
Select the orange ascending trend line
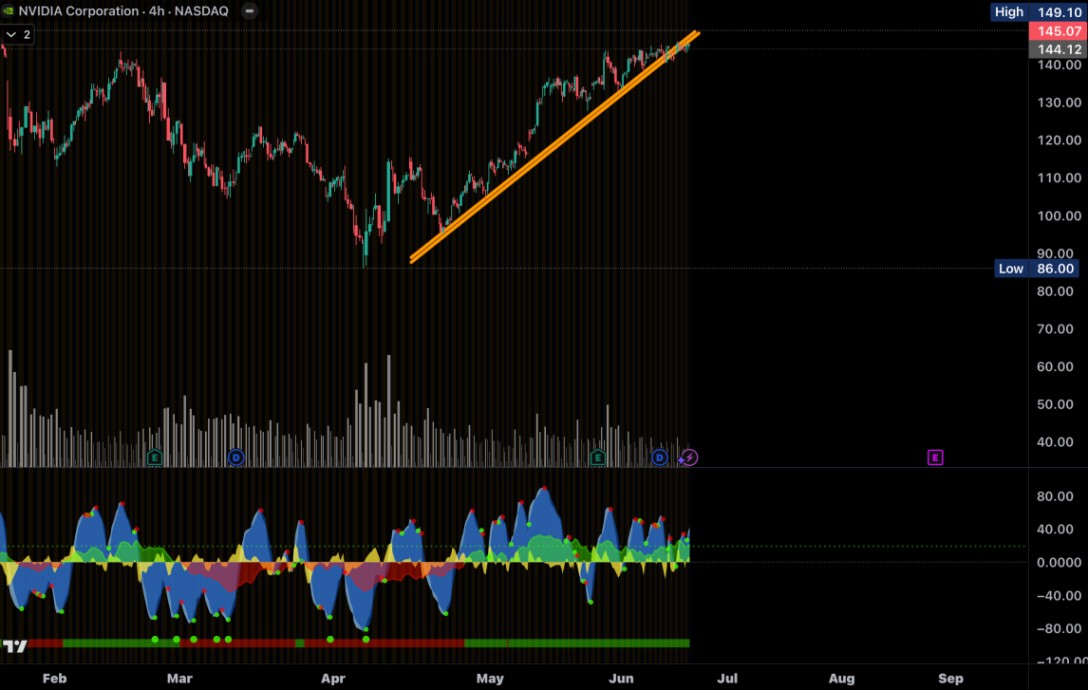pos(555,146)
